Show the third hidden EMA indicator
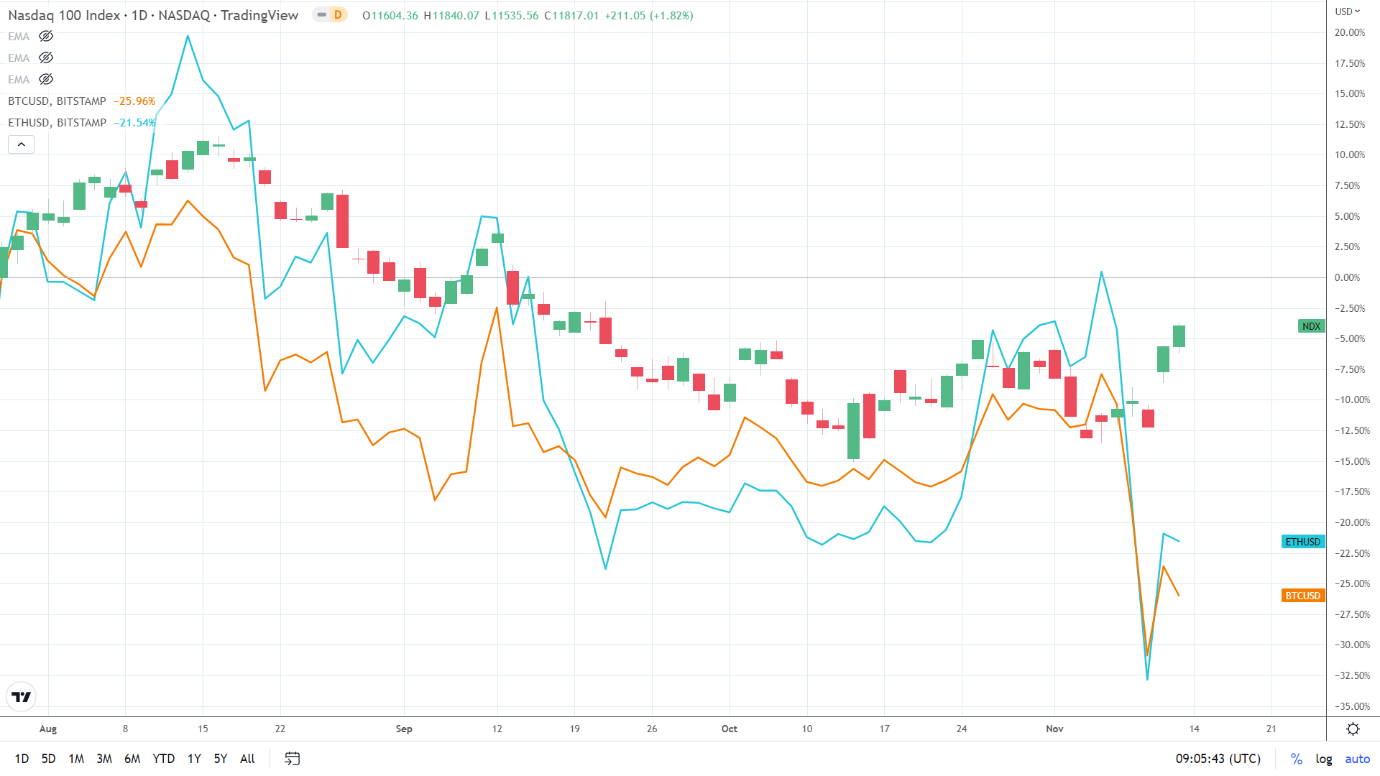 pos(45,79)
